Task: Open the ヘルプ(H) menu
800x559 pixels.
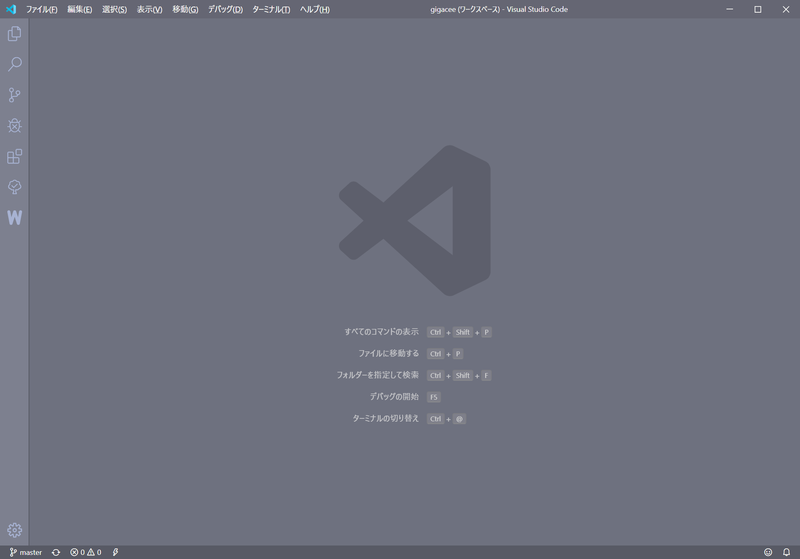Action: [x=314, y=9]
